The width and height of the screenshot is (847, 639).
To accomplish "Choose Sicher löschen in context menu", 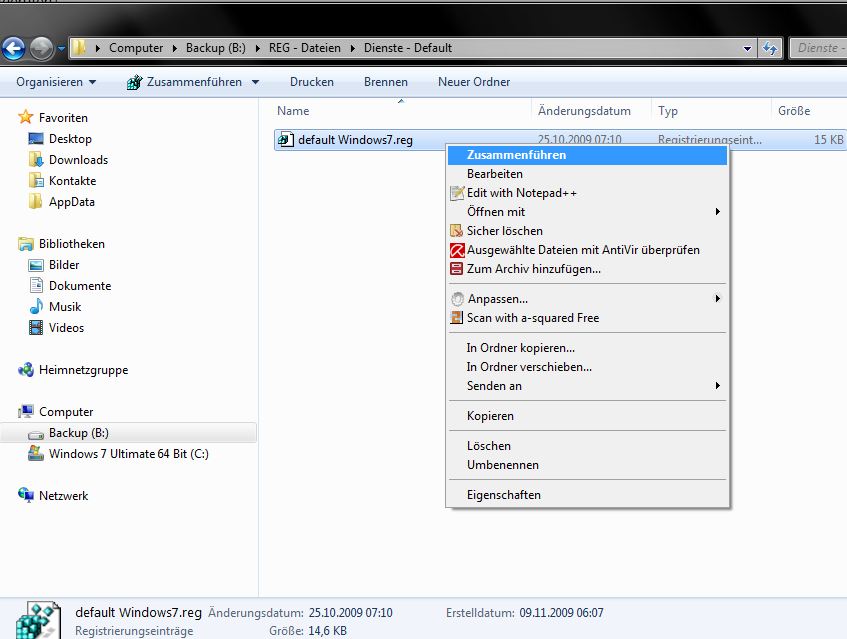I will (x=587, y=231).
